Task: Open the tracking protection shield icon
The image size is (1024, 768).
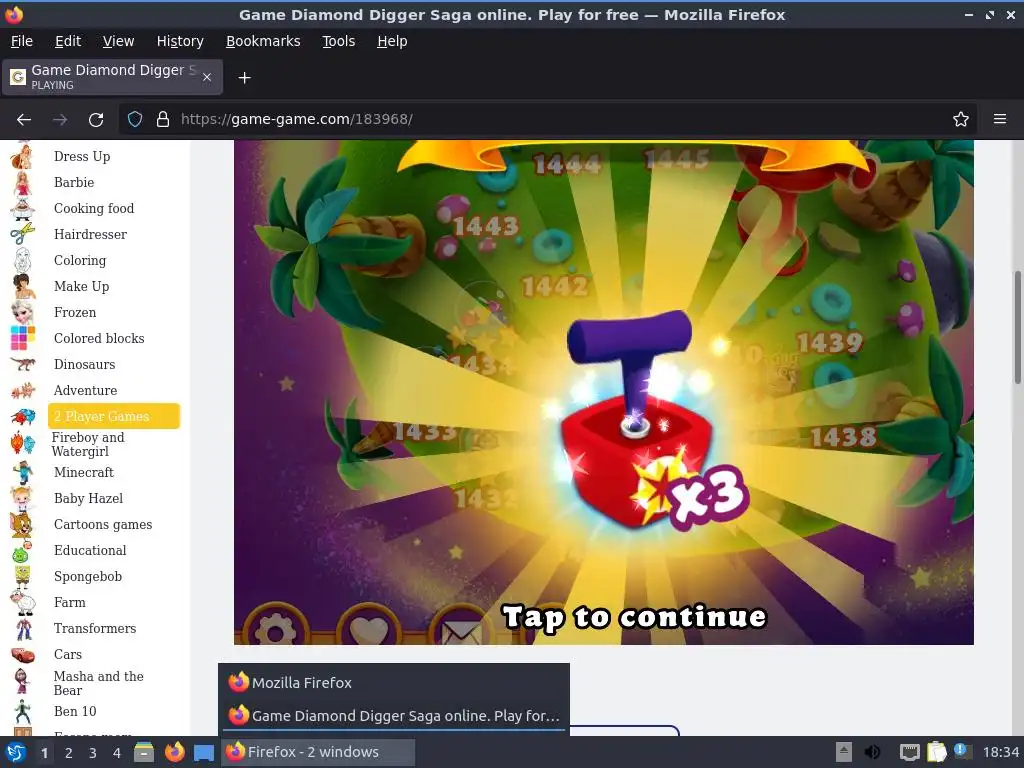Action: click(135, 120)
